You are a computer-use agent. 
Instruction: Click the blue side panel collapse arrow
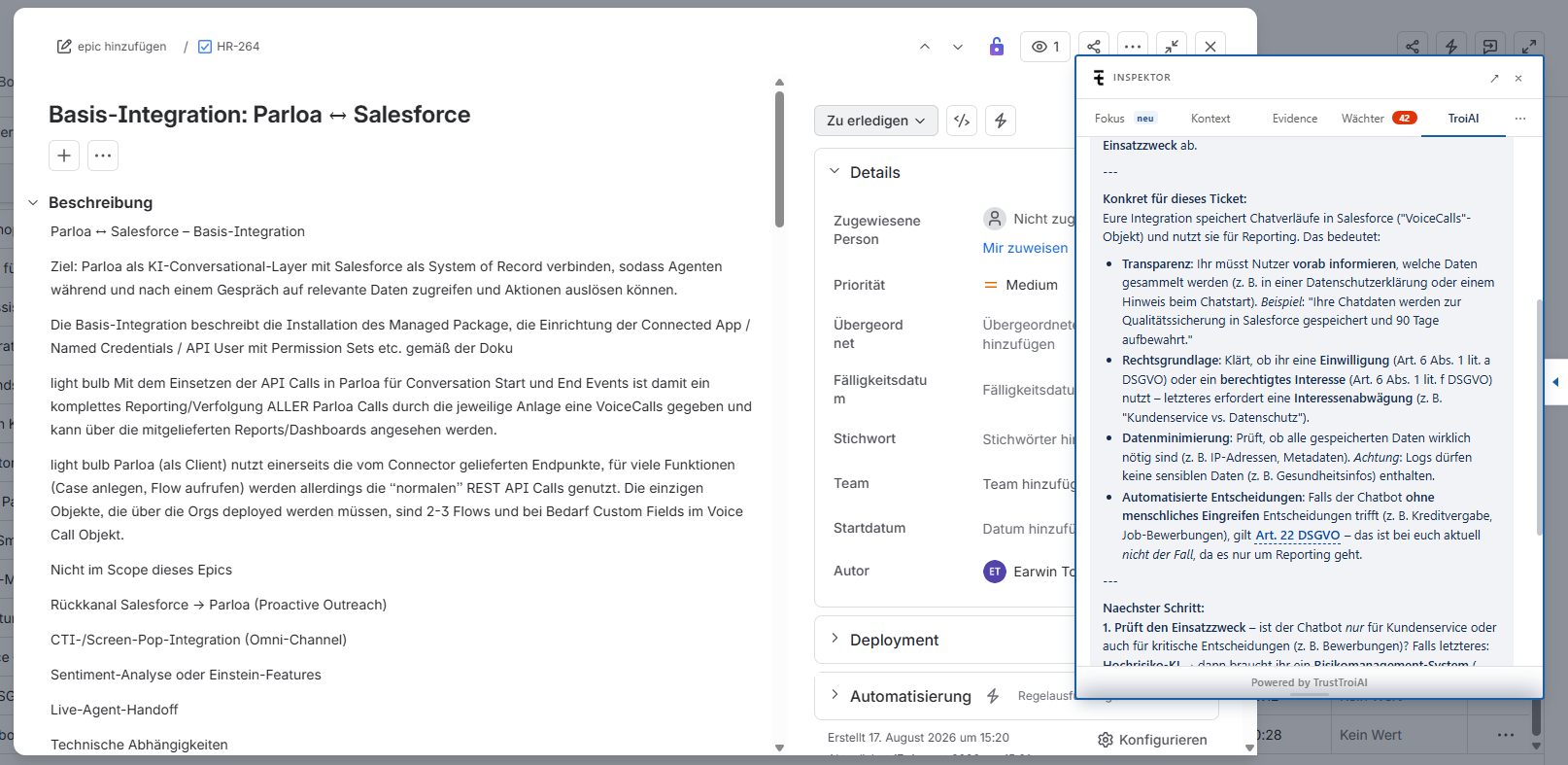[x=1555, y=382]
